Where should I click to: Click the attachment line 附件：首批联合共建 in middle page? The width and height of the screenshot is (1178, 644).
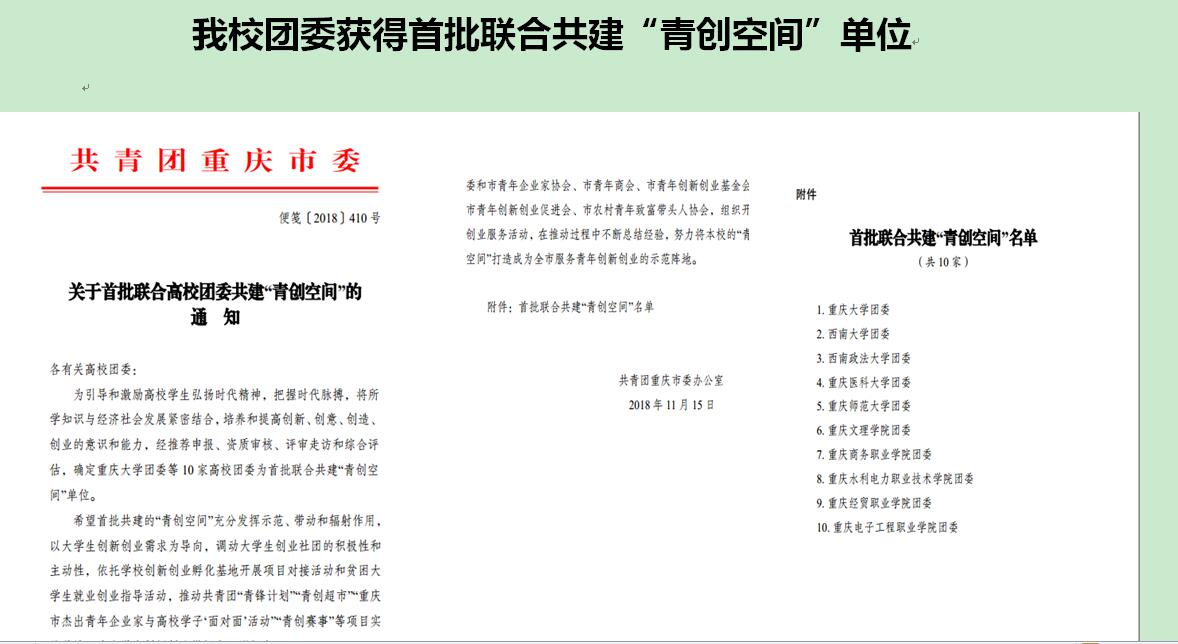pyautogui.click(x=570, y=307)
